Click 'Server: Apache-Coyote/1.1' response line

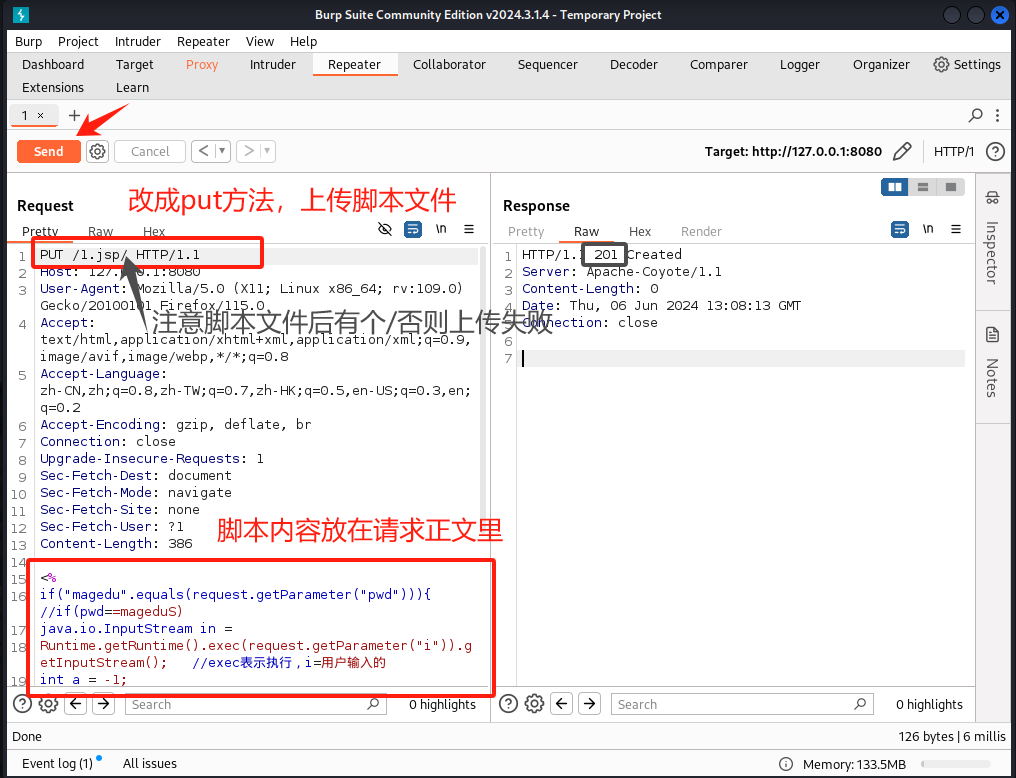(622, 271)
